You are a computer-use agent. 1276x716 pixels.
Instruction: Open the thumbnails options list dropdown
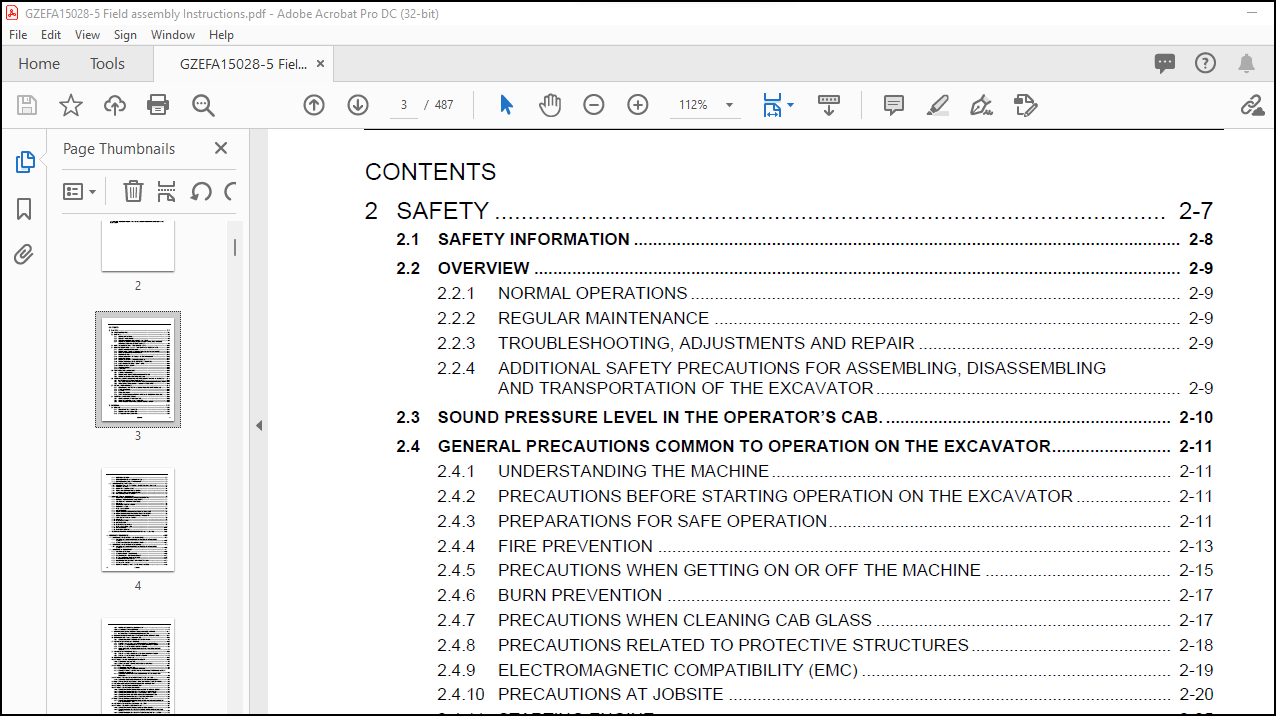tap(80, 191)
